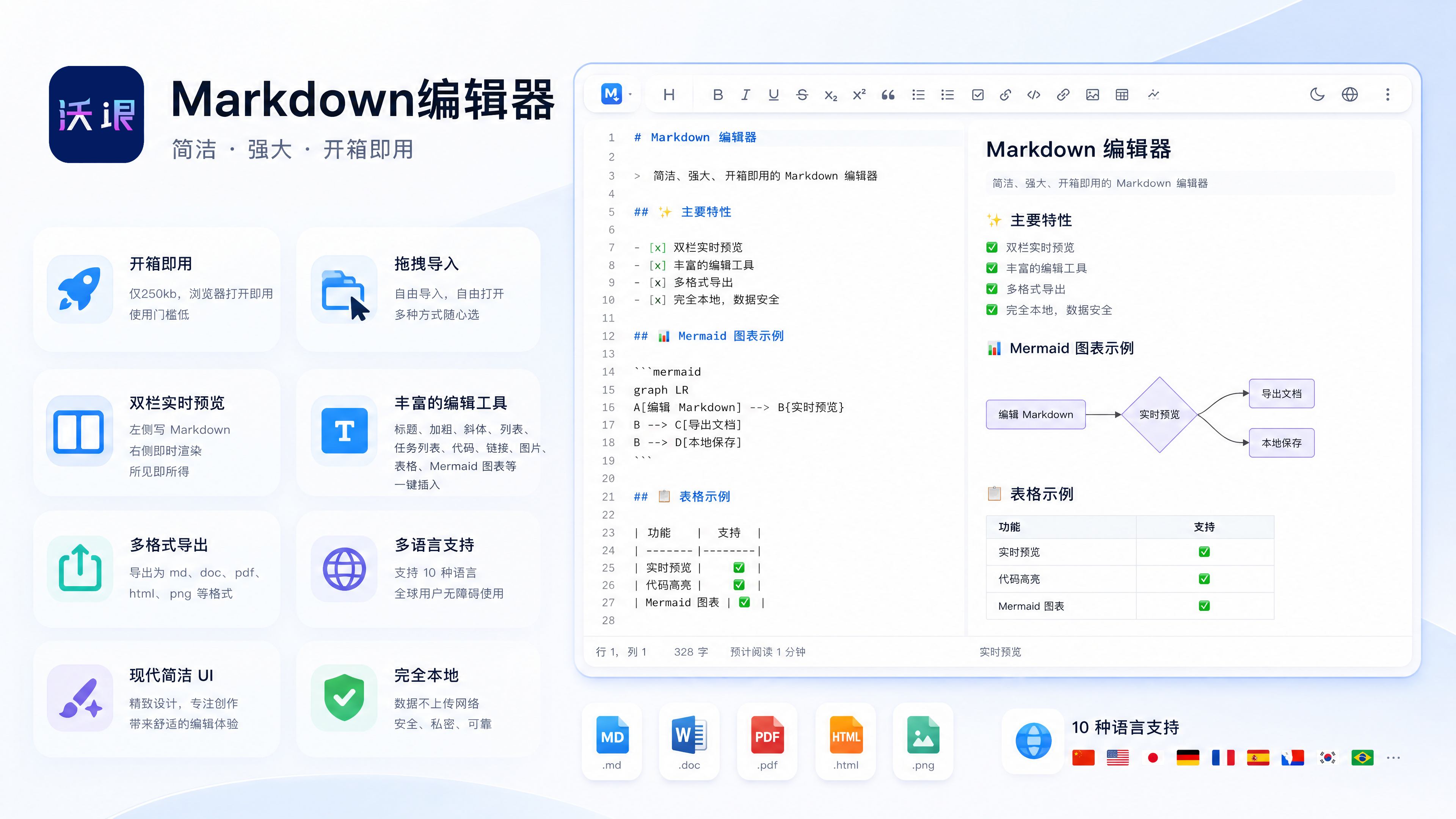
Task: Click the list icon right of the quote icon
Action: (918, 94)
